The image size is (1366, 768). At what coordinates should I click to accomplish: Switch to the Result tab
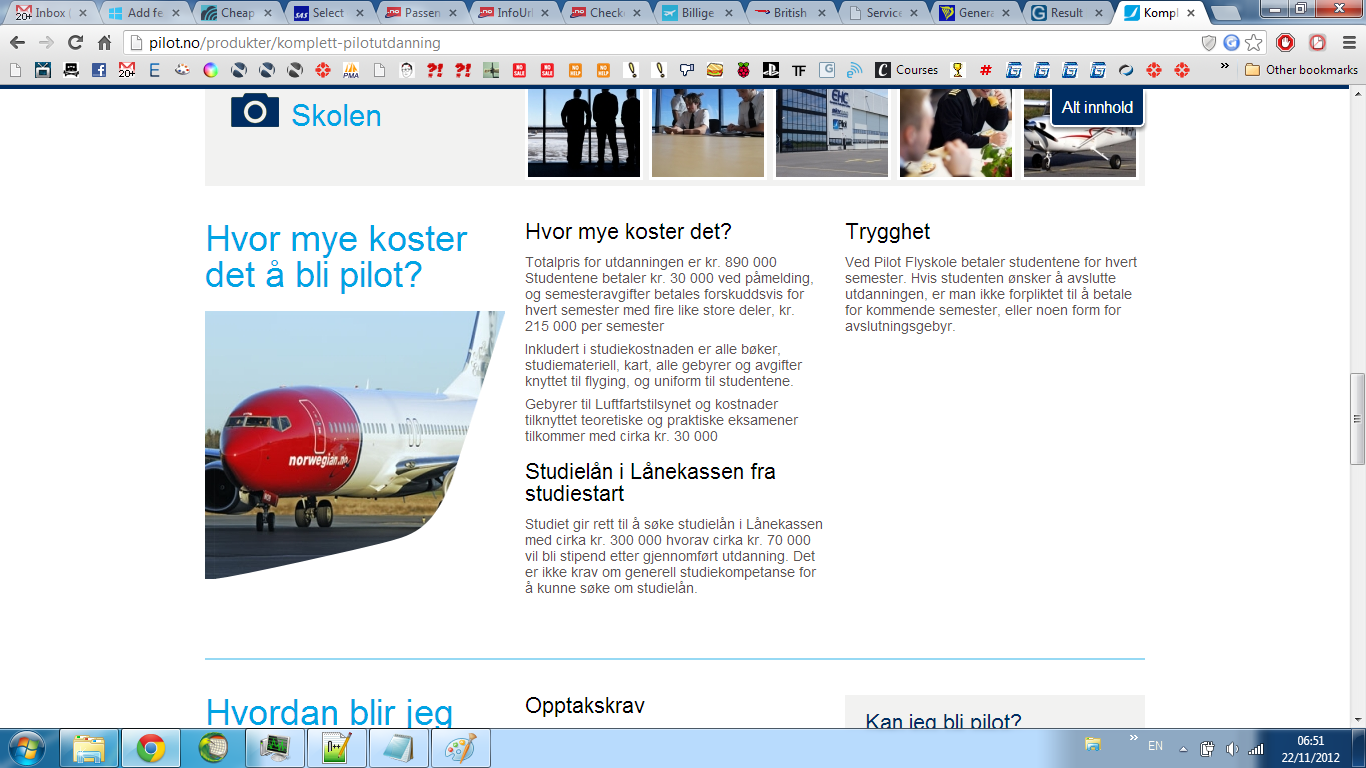pos(1068,13)
